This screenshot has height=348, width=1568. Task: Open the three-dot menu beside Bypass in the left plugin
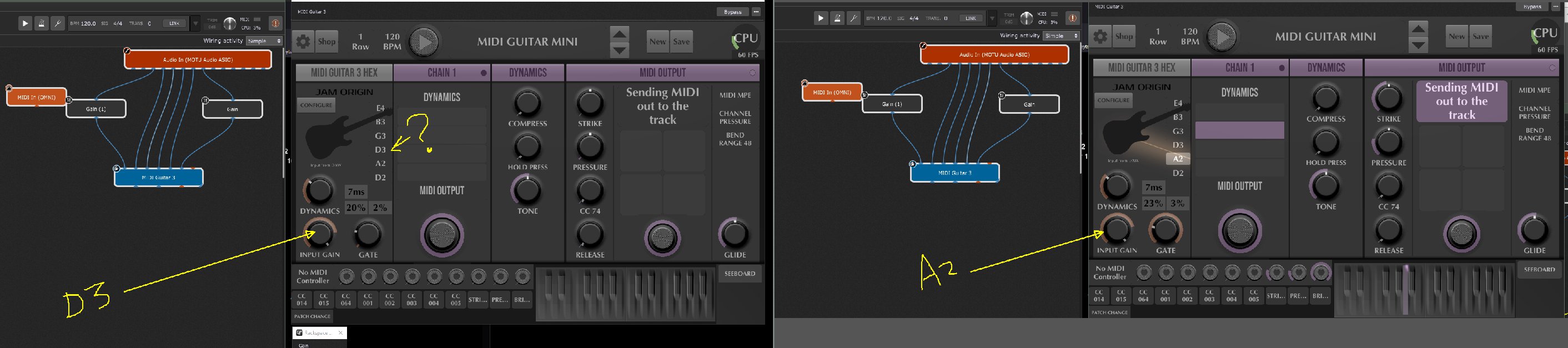(755, 12)
